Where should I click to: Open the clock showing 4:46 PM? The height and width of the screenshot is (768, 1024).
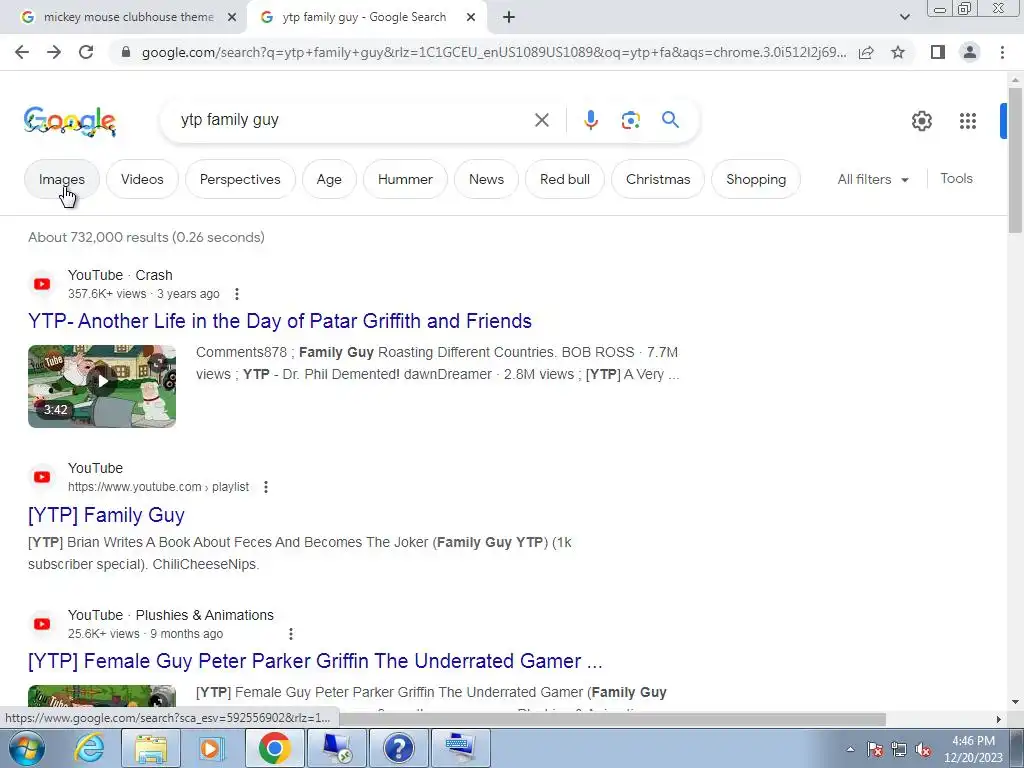click(x=973, y=749)
